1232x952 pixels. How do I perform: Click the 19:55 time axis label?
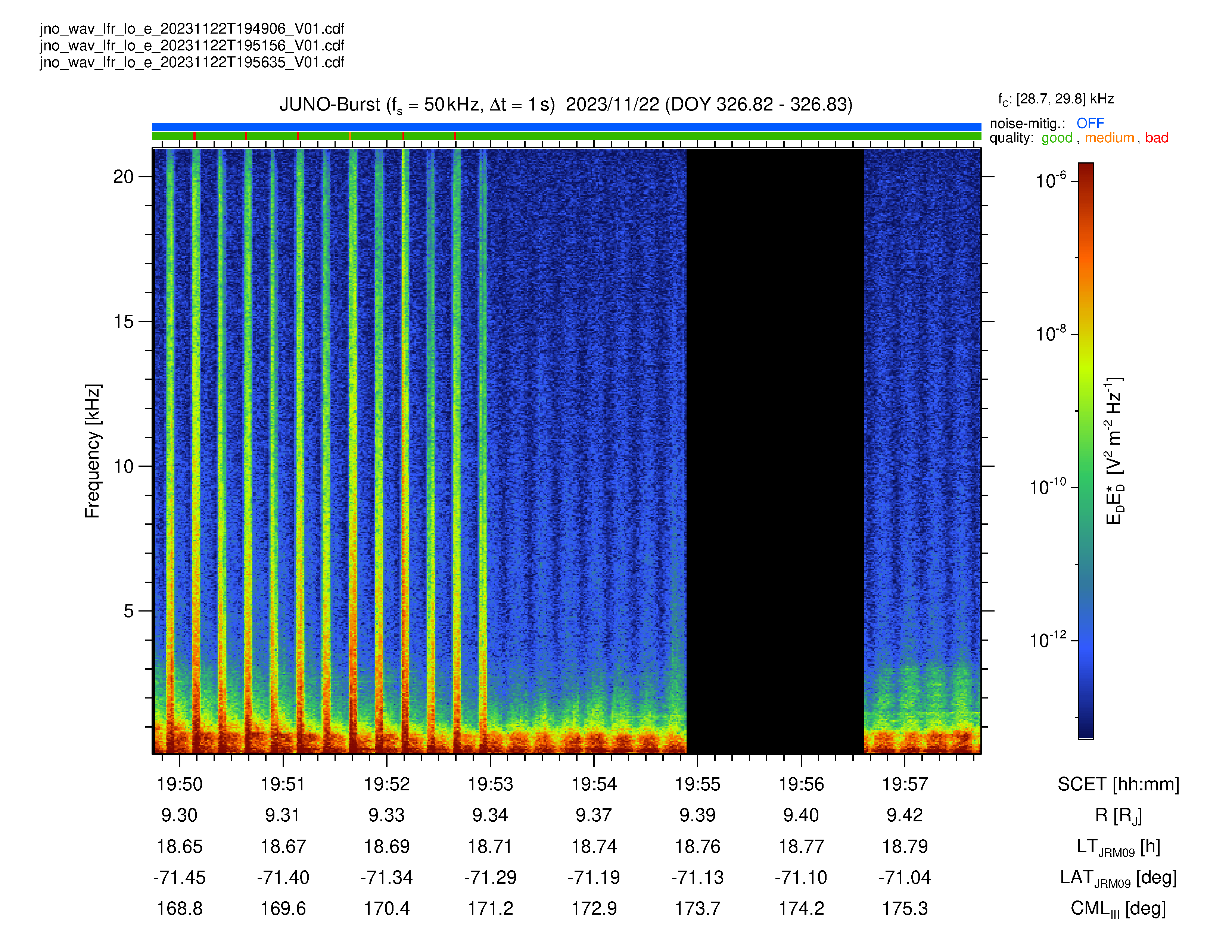pos(697,784)
